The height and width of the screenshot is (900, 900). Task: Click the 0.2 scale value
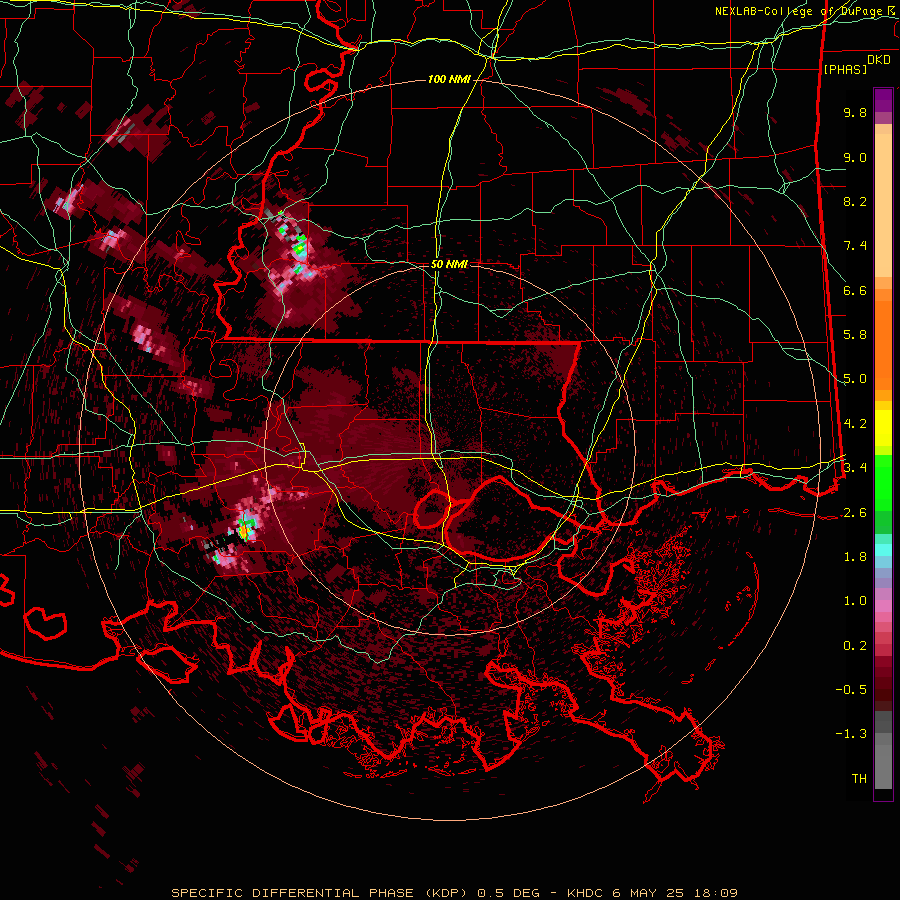point(855,646)
